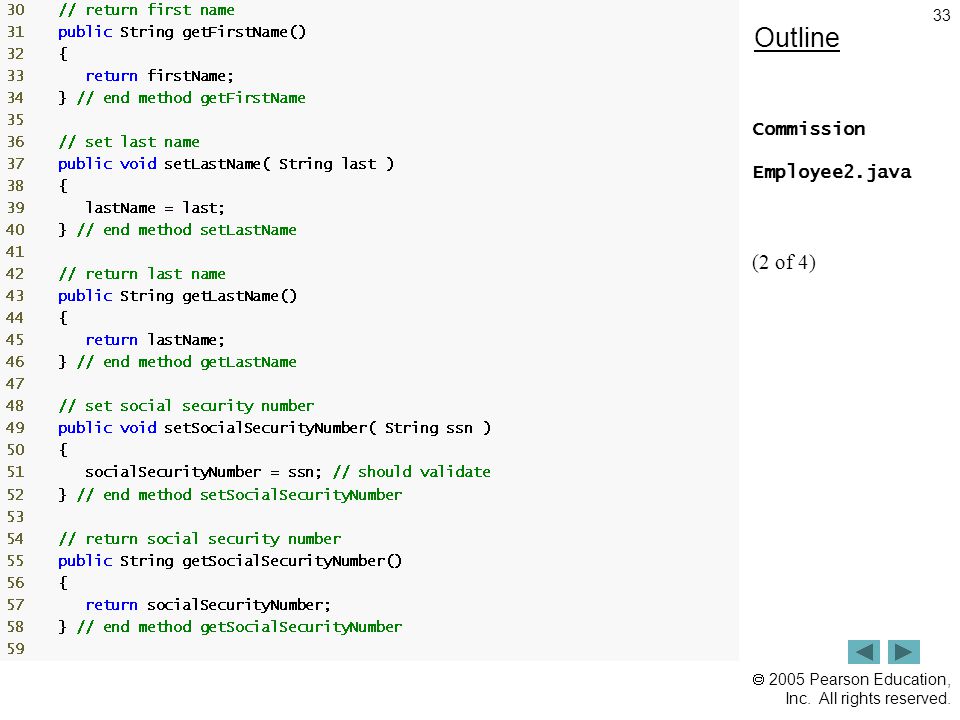Click the opening brace on line 56
Viewport: 960px width, 720px height.
pos(63,583)
